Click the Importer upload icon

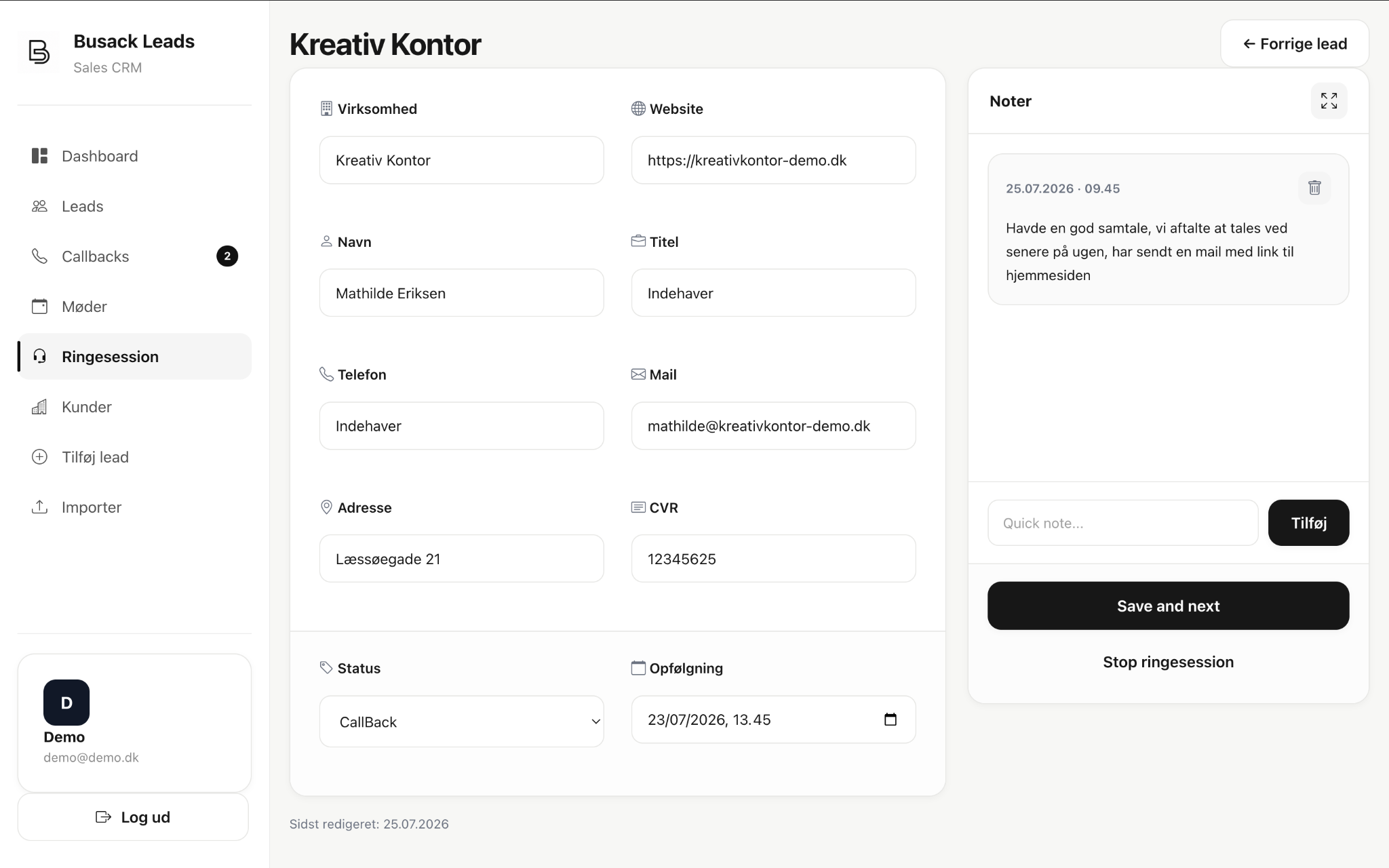coord(39,507)
